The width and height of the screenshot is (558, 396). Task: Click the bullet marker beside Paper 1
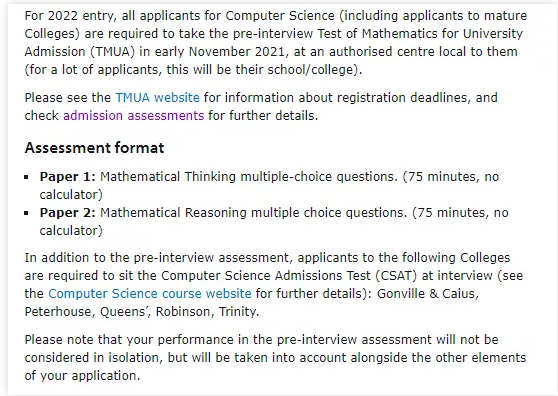click(26, 177)
